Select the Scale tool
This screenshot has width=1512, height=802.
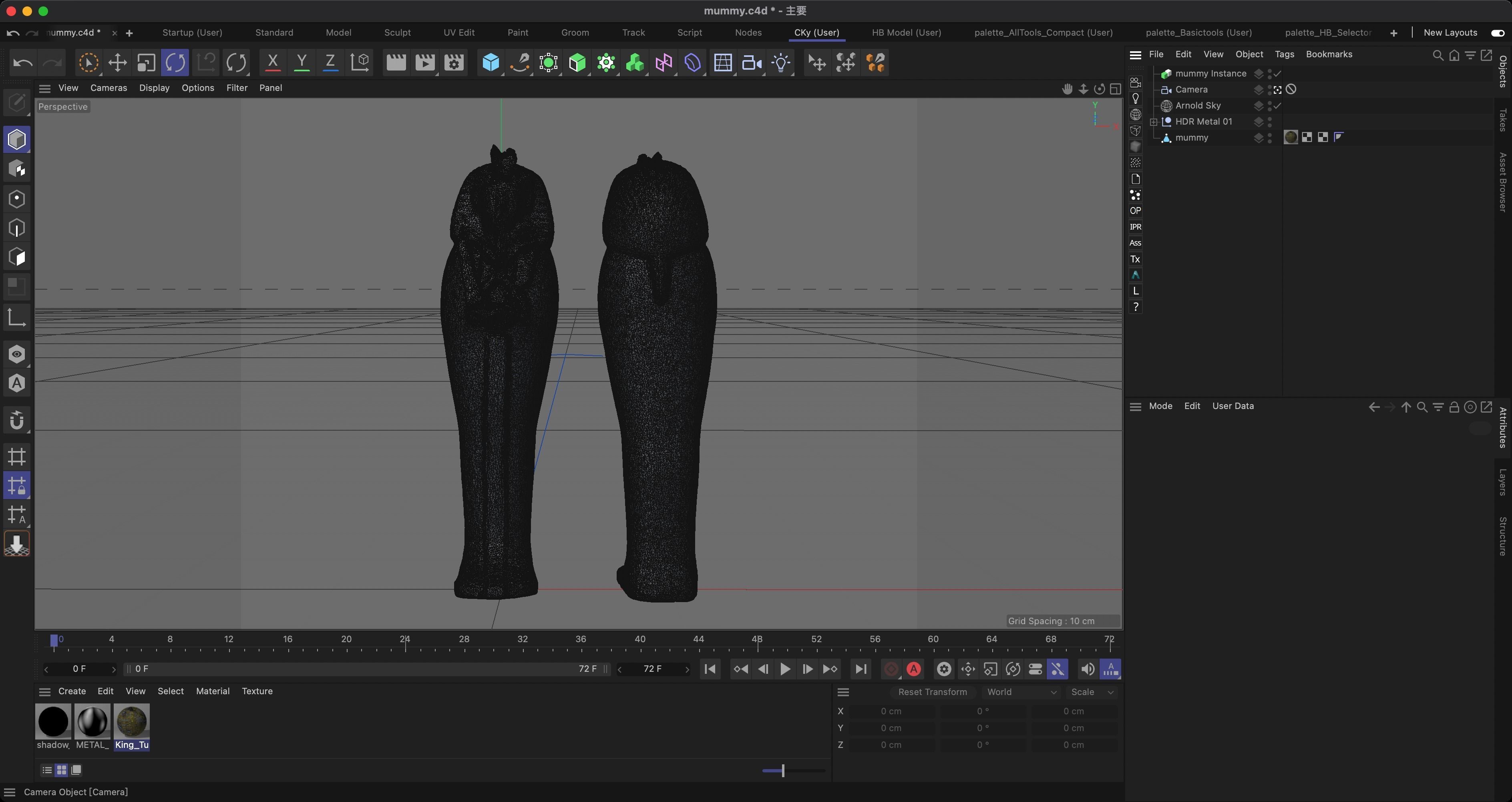(146, 62)
